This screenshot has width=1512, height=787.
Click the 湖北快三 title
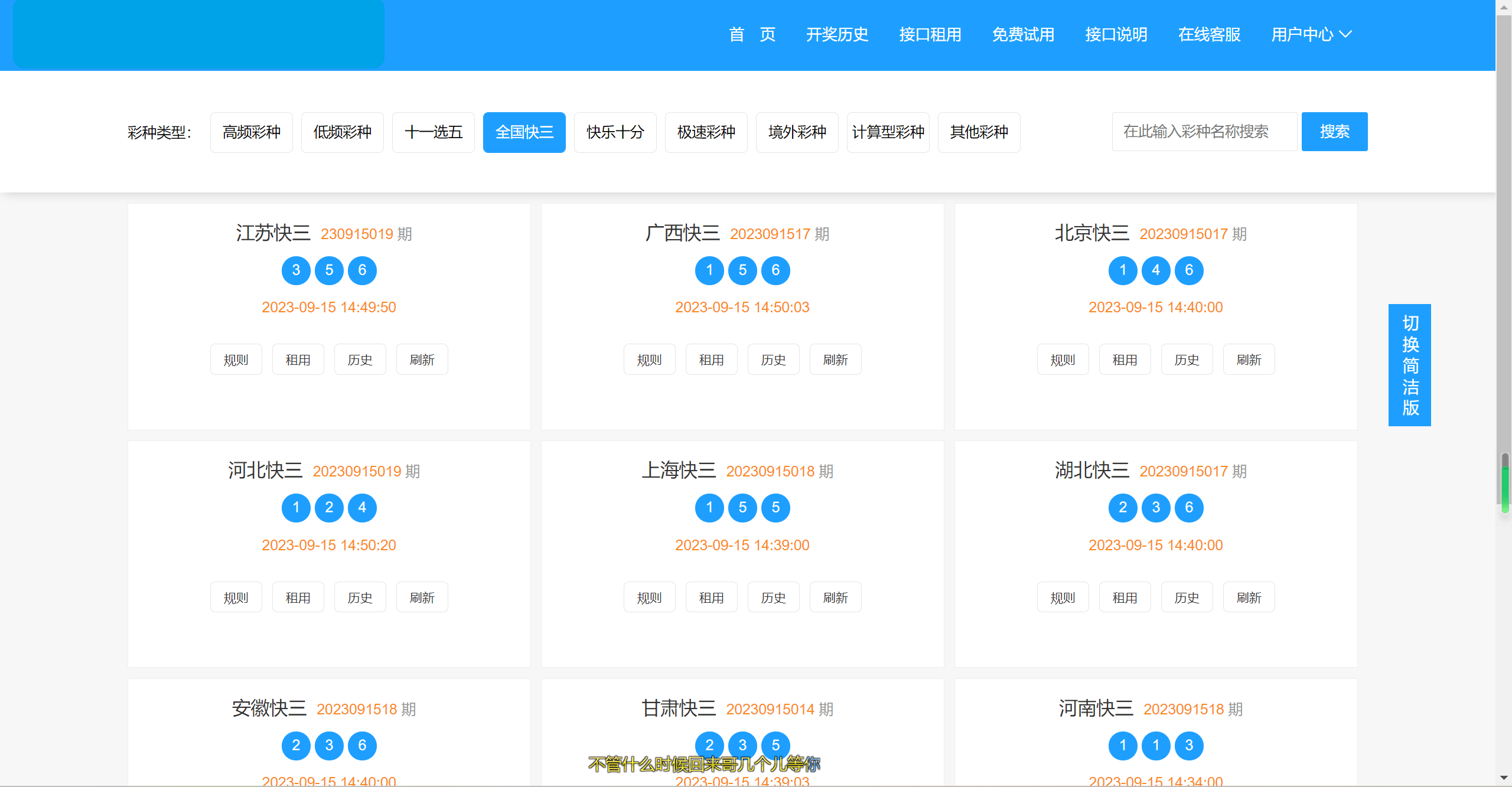1092,471
